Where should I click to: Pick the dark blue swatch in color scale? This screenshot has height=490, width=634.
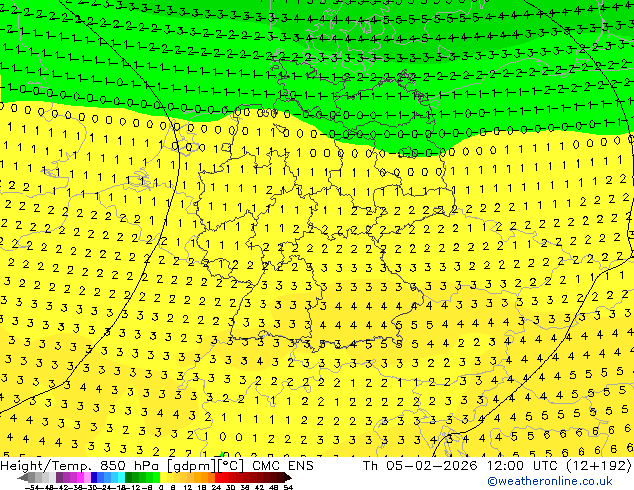[x=94, y=477]
